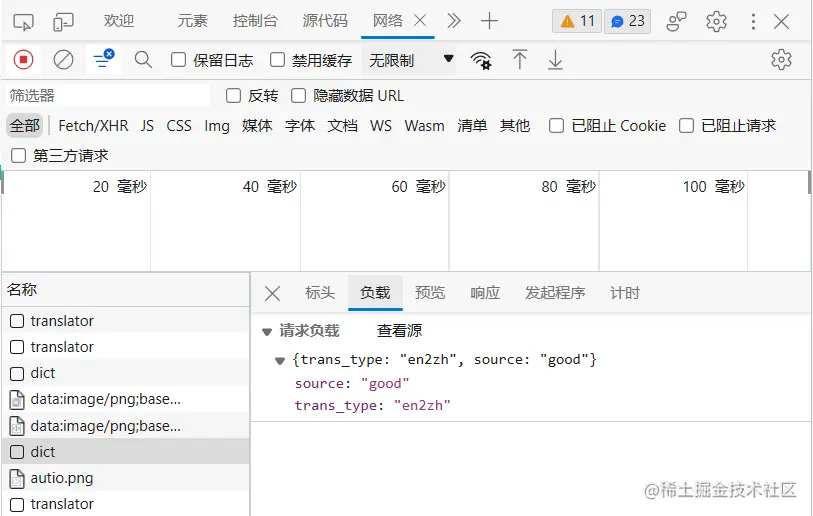Image resolution: width=813 pixels, height=516 pixels.
Task: Filter by 文档 requests
Action: click(x=342, y=126)
